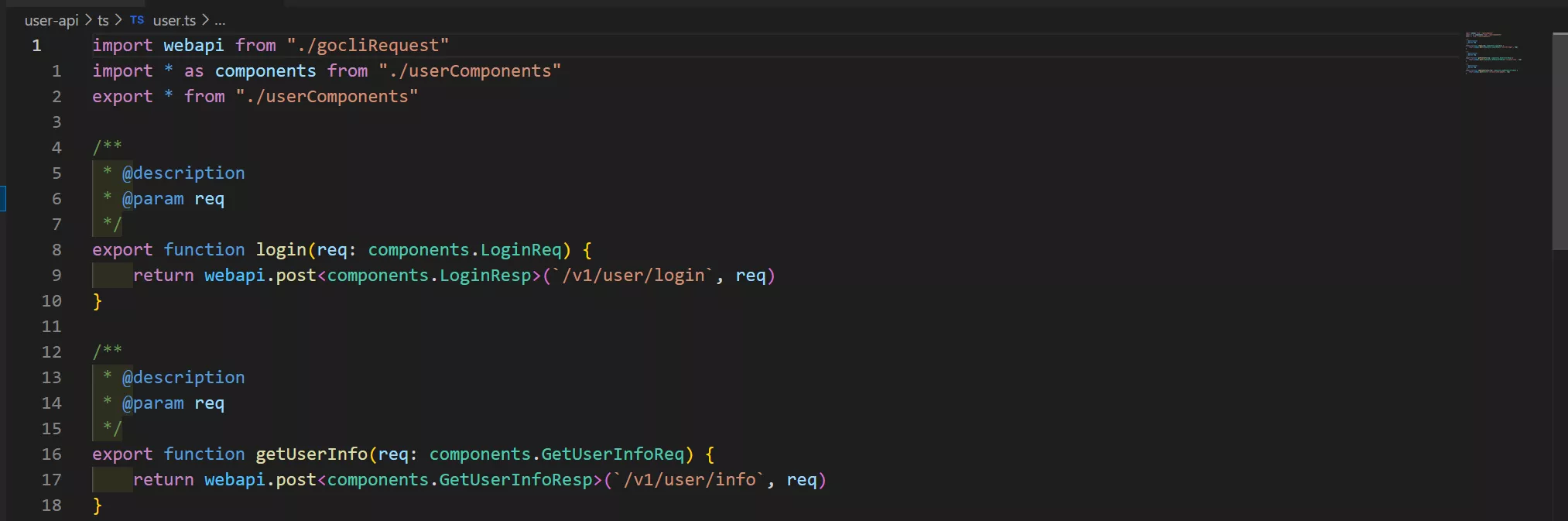The height and width of the screenshot is (521, 1568).
Task: Click line number 16 in gutter
Action: 51,454
